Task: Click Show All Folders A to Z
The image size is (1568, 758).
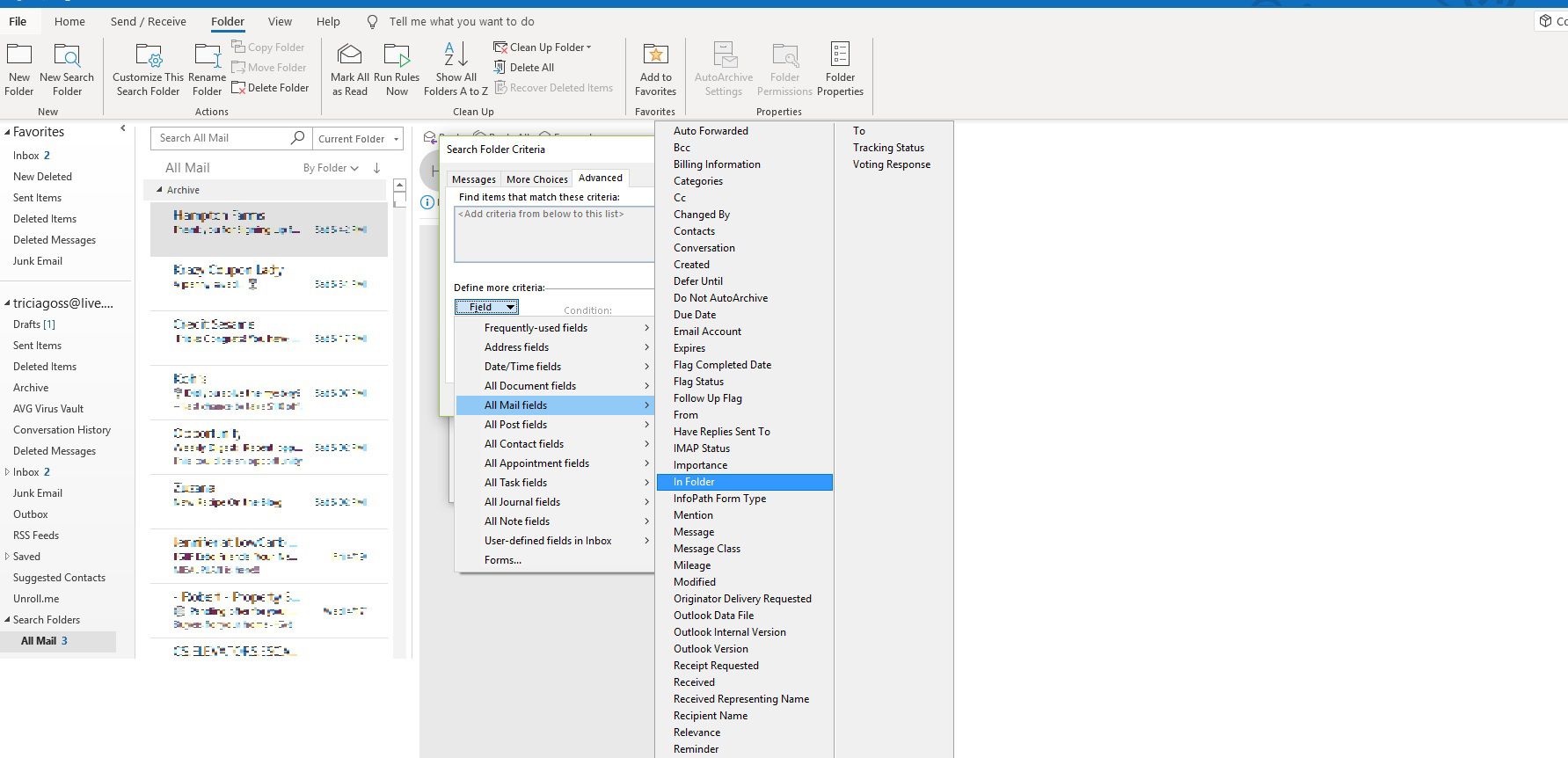Action: 456,69
